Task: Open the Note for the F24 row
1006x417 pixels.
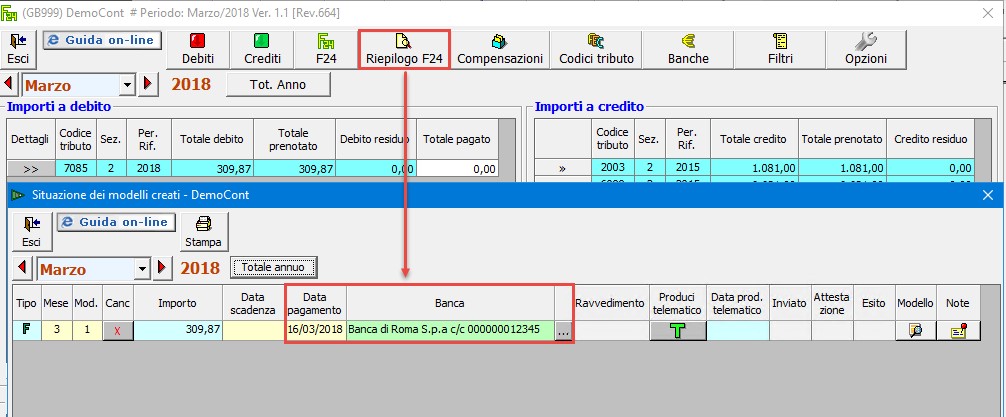Action: pyautogui.click(x=958, y=331)
